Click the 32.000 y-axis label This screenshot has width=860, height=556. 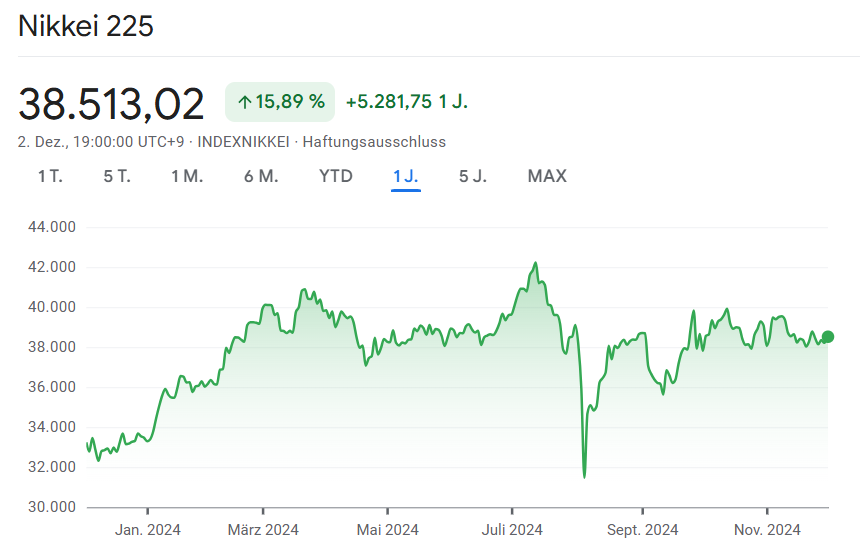(x=52, y=467)
